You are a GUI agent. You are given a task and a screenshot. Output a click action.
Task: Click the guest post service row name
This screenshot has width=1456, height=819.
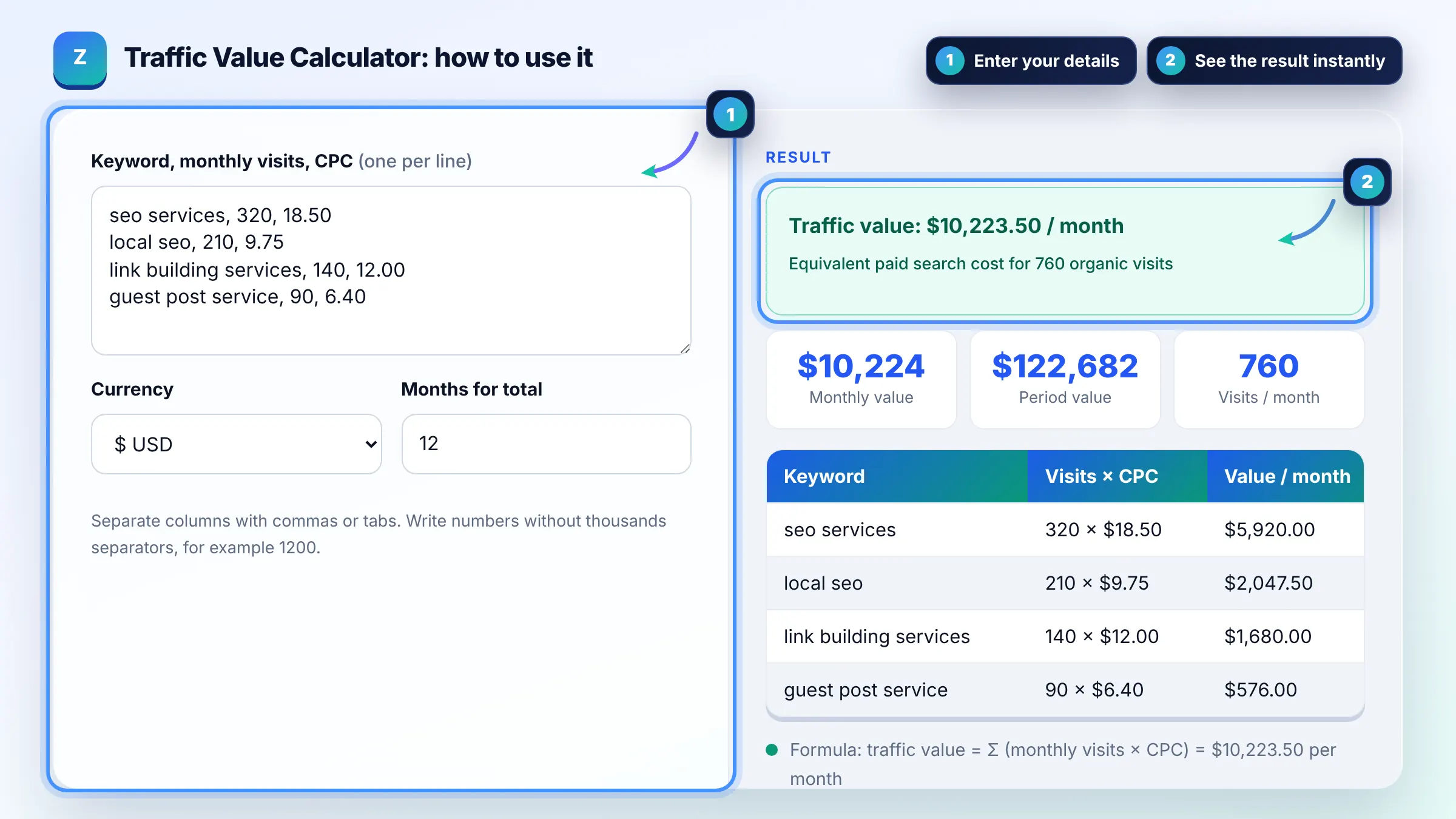866,690
